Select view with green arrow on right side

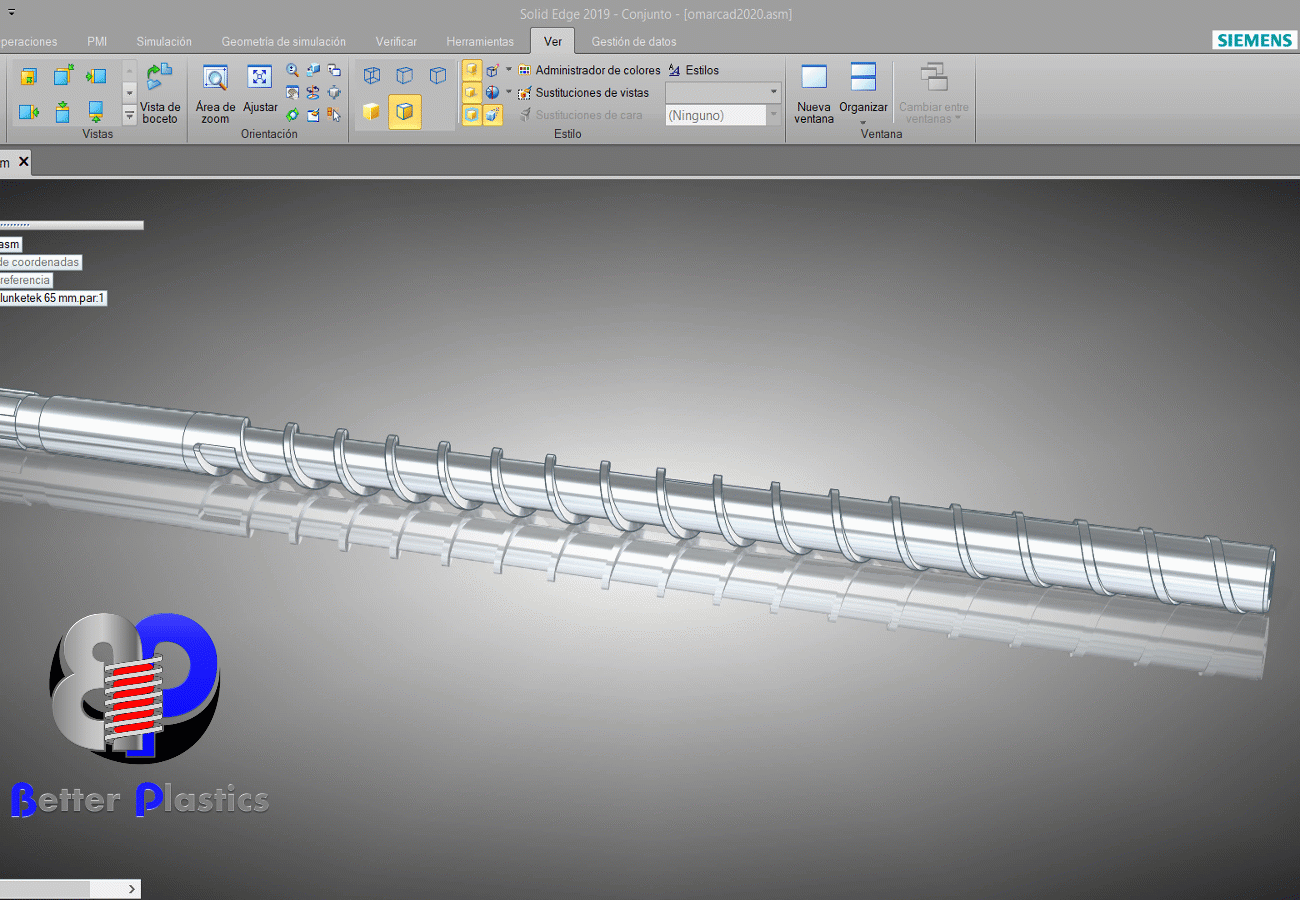29,111
